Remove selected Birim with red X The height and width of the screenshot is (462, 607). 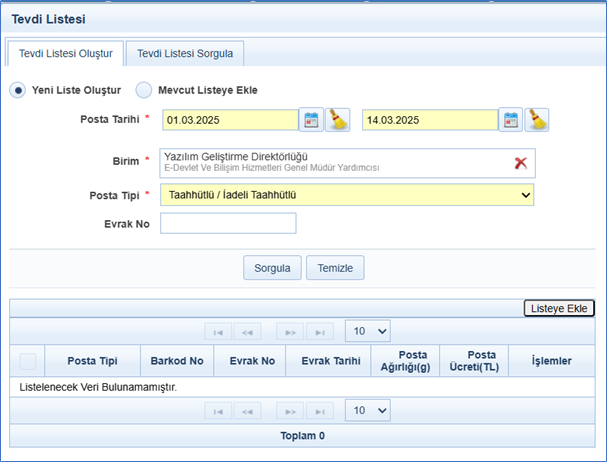coord(520,163)
